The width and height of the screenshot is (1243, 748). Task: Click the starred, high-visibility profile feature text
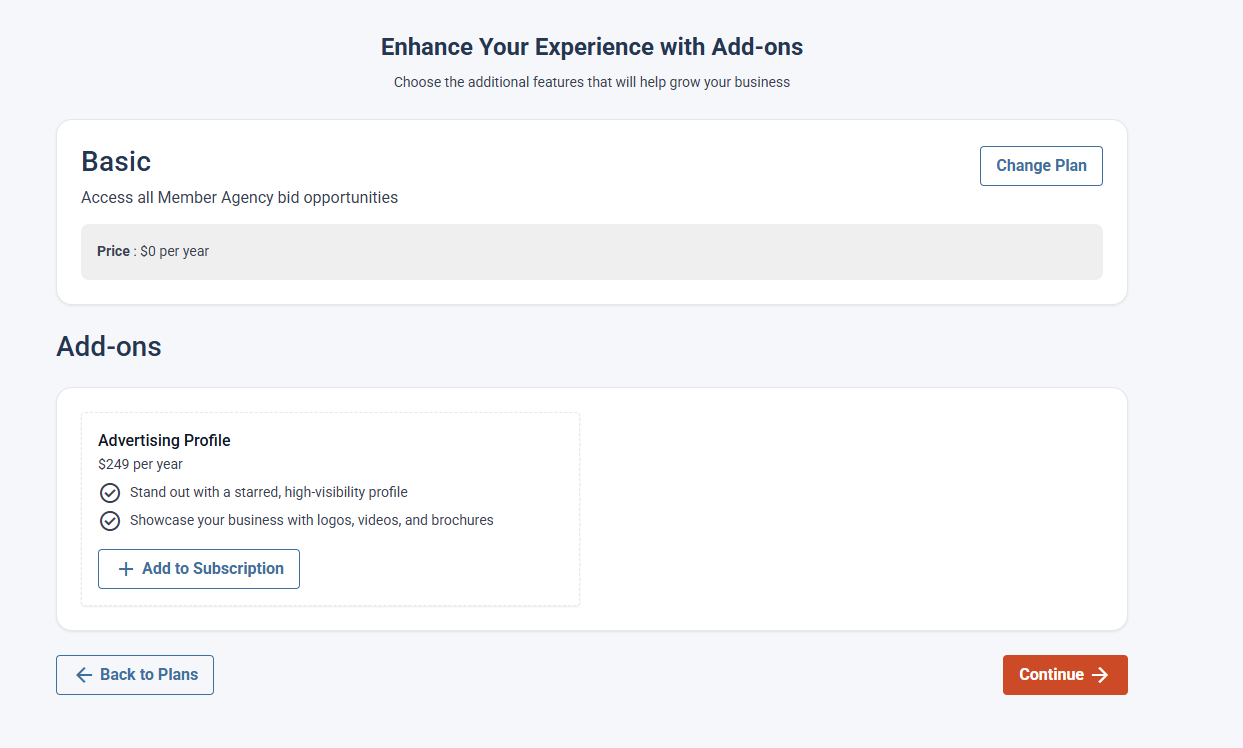click(268, 493)
